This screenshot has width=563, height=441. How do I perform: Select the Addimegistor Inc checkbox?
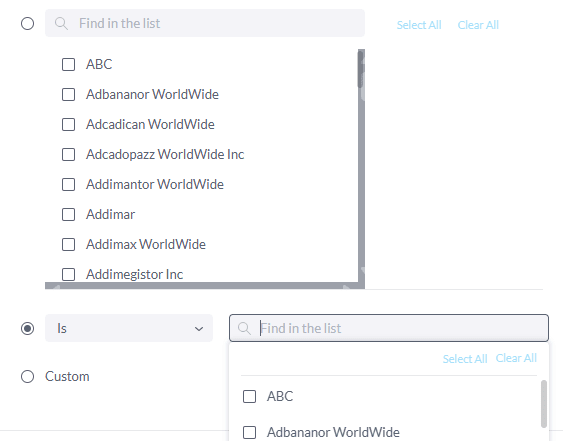click(68, 275)
